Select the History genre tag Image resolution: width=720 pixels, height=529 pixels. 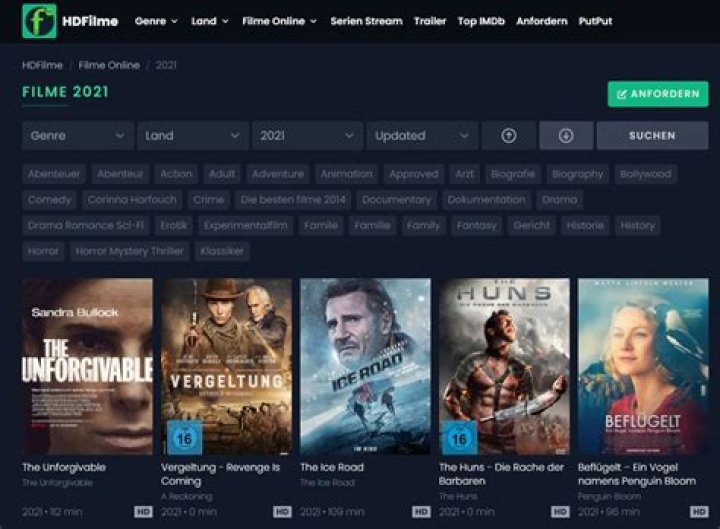638,225
